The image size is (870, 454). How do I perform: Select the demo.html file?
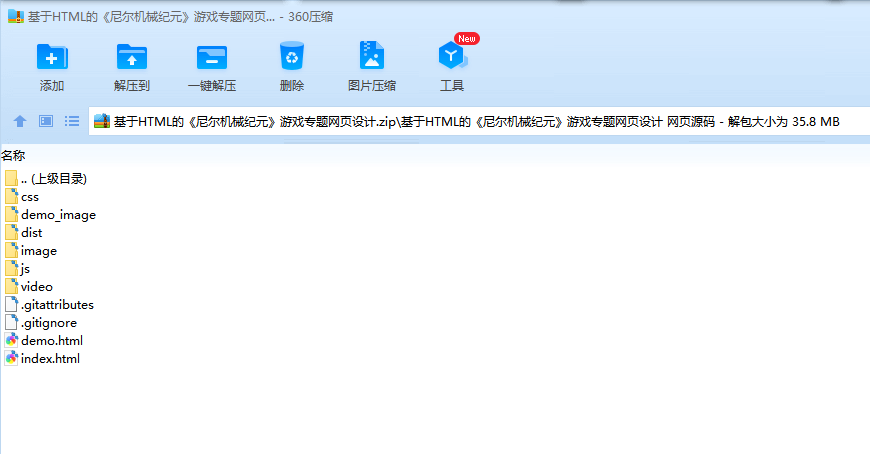(44, 340)
